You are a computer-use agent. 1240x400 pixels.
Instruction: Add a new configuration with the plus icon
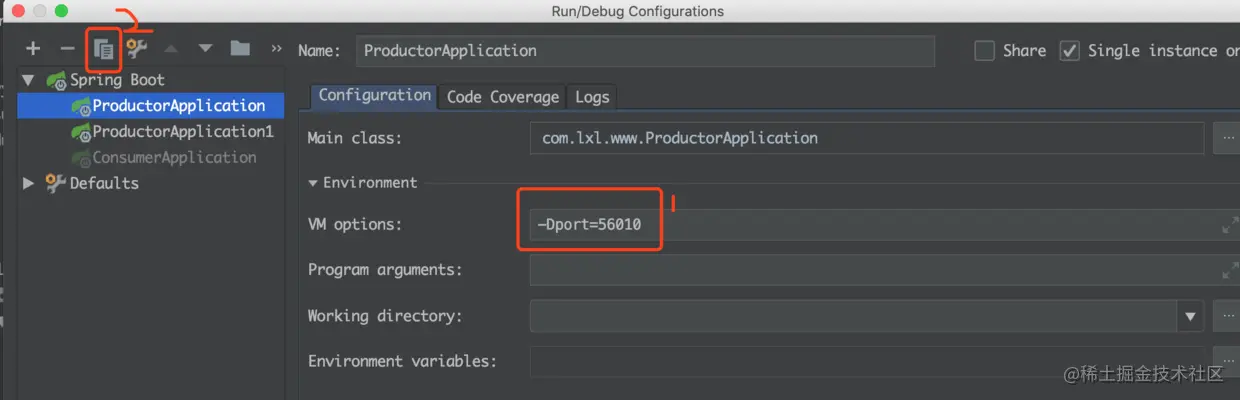(33, 48)
